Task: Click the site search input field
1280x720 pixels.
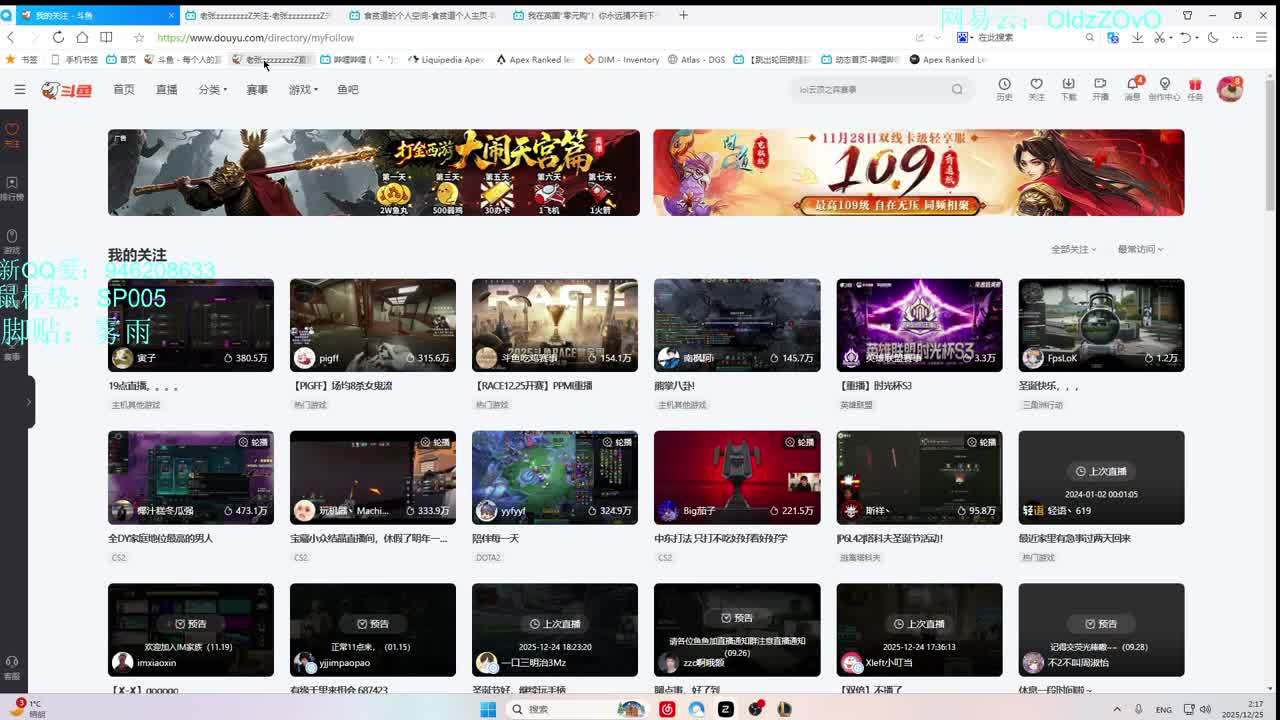Action: click(870, 89)
